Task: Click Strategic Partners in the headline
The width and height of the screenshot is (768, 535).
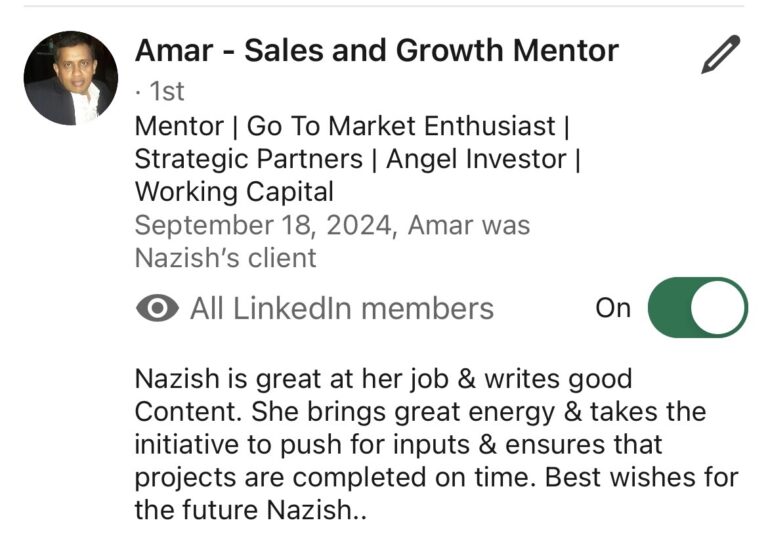Action: point(249,159)
